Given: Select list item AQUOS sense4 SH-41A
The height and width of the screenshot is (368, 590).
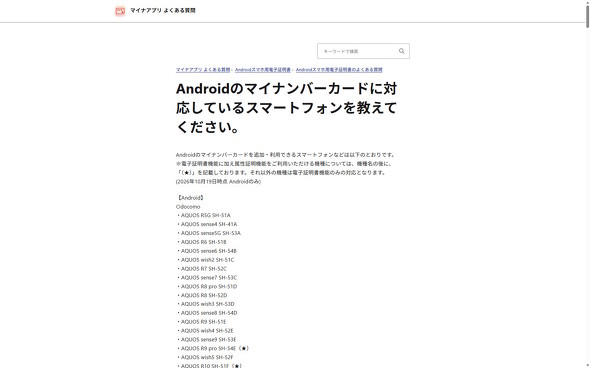Looking at the screenshot, I should tap(207, 224).
